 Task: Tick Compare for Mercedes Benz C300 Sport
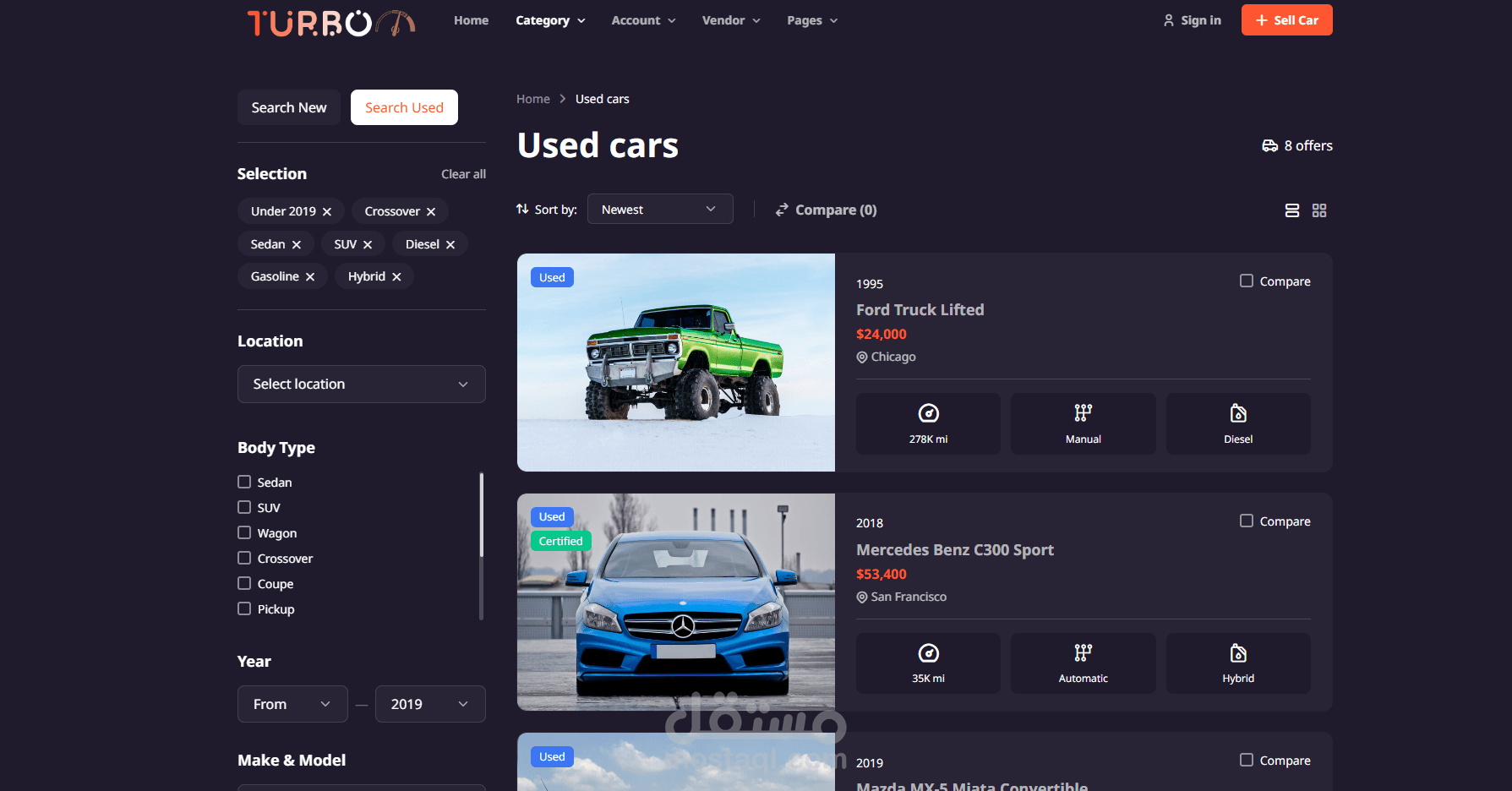pos(1247,521)
